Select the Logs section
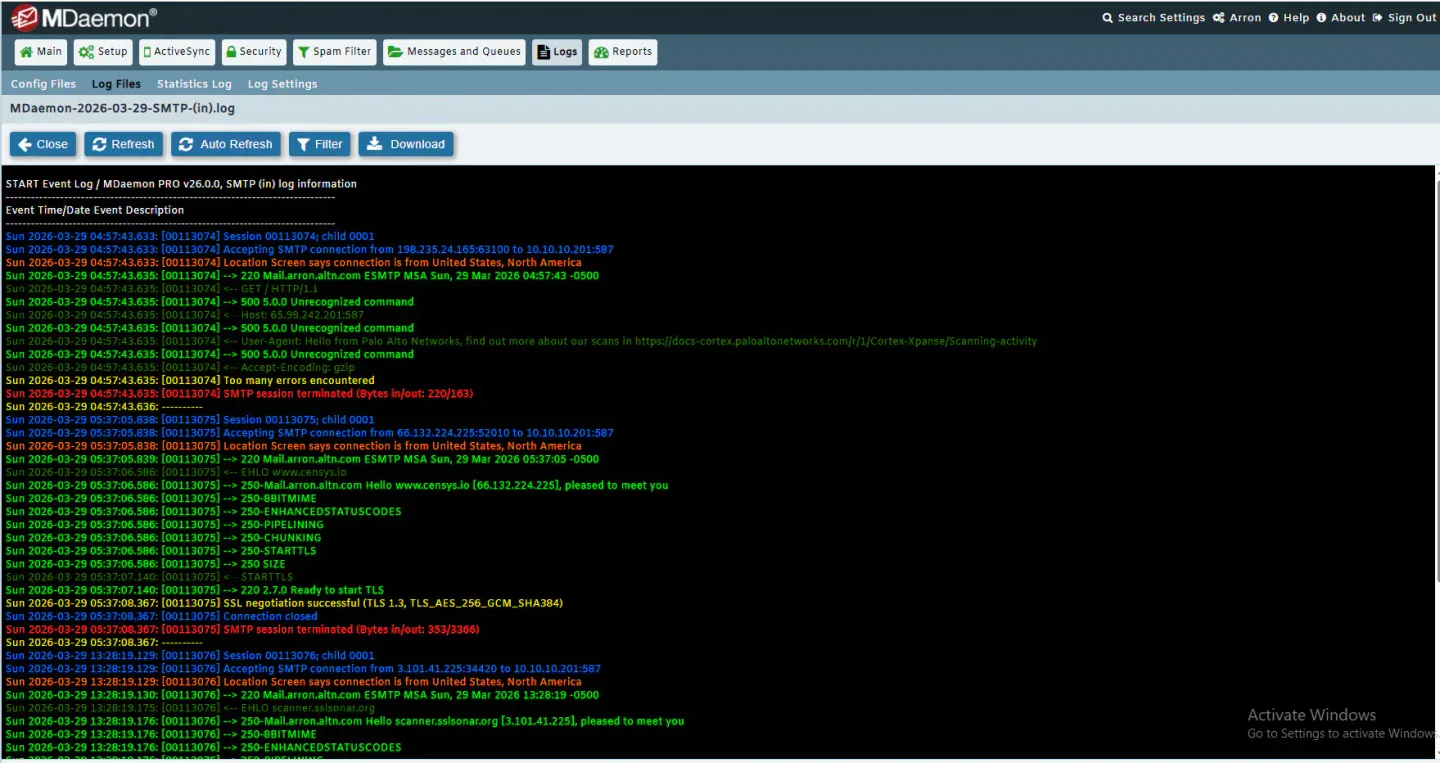The image size is (1440, 763). pos(557,52)
